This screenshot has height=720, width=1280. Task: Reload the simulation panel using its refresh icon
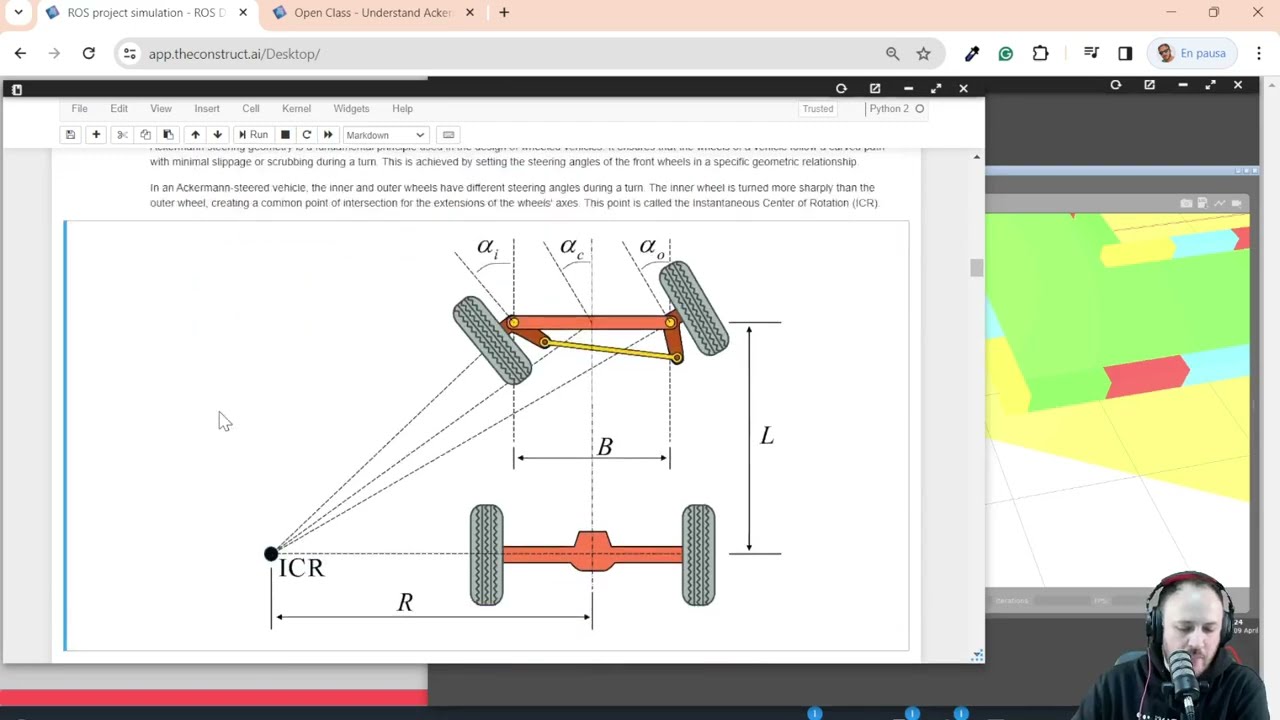pos(1116,85)
